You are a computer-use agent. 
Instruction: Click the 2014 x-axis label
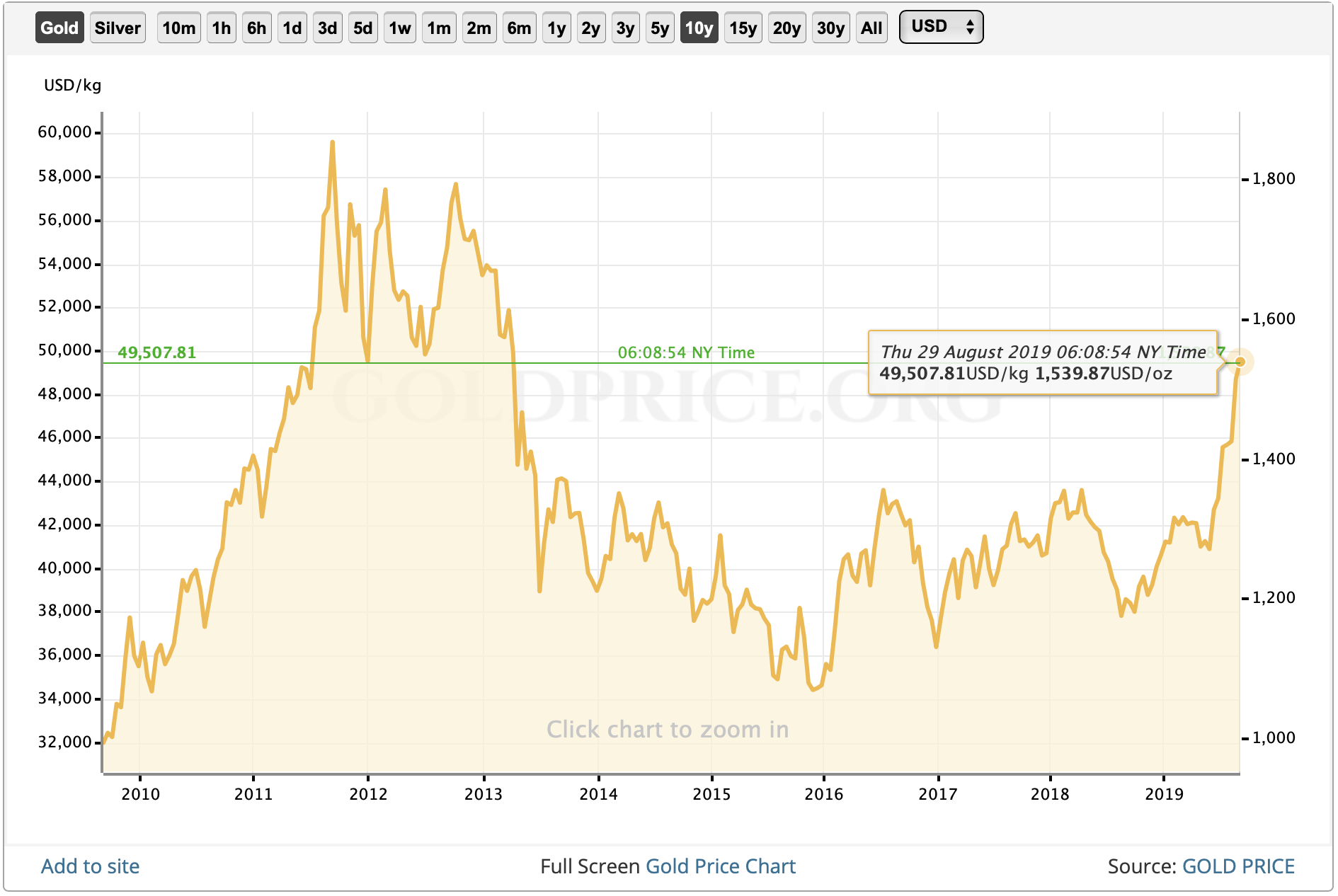598,794
